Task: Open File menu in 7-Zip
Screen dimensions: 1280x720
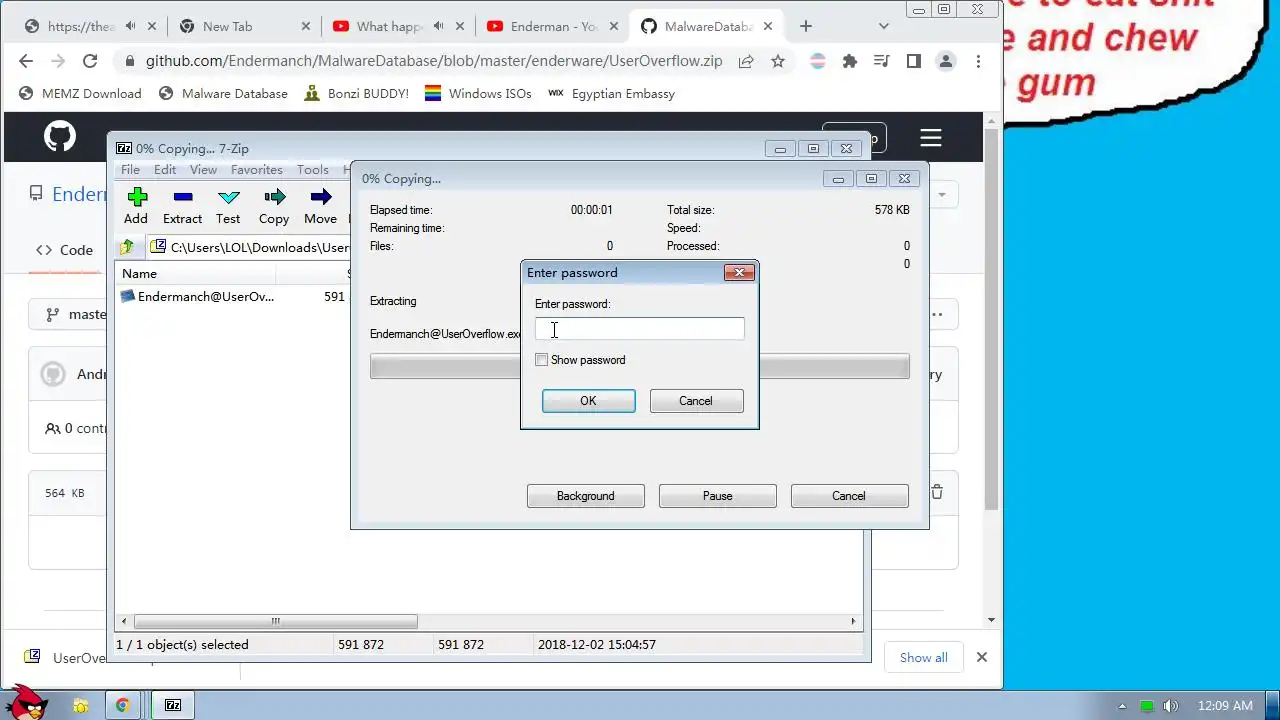Action: [x=131, y=170]
